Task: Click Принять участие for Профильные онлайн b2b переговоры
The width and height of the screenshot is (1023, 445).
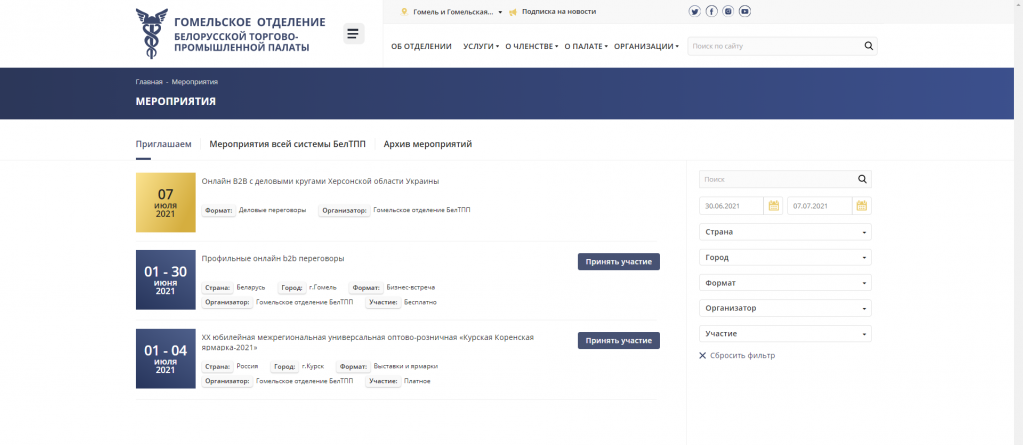Action: coord(618,262)
